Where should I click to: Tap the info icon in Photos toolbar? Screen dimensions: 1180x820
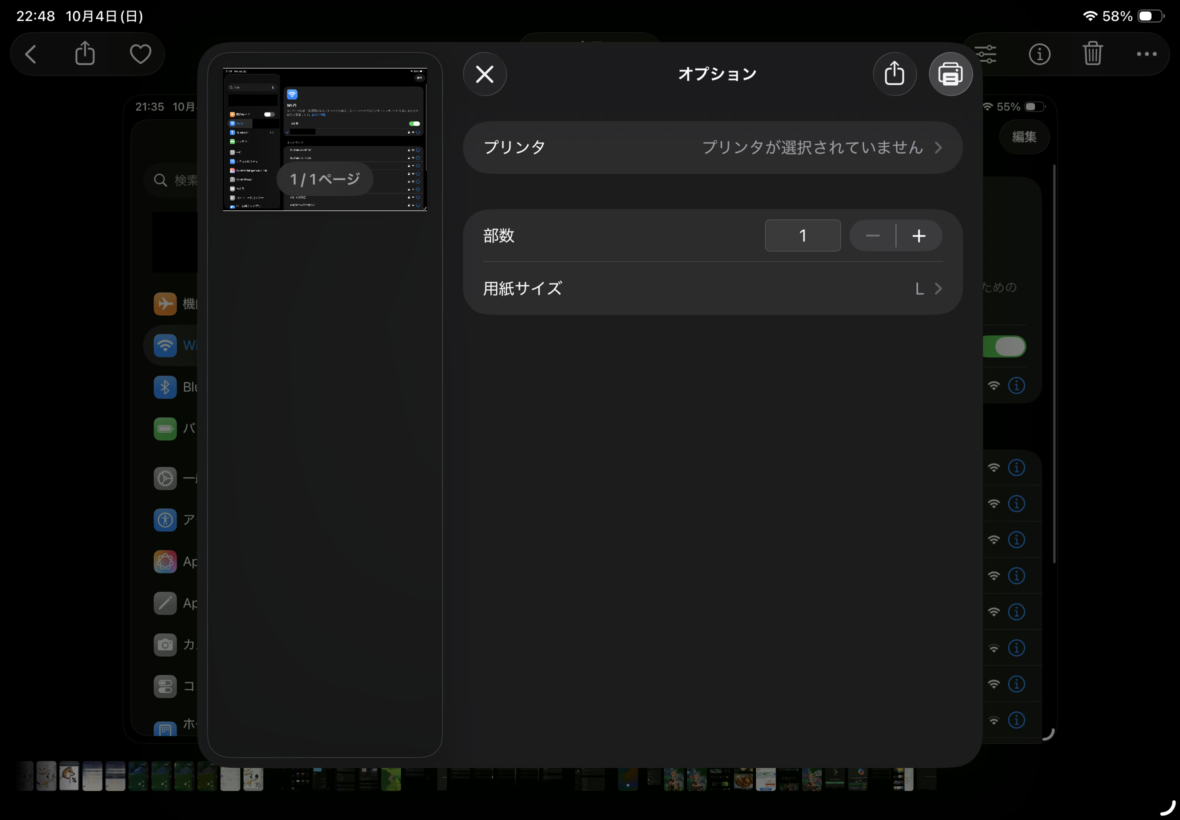click(1039, 54)
